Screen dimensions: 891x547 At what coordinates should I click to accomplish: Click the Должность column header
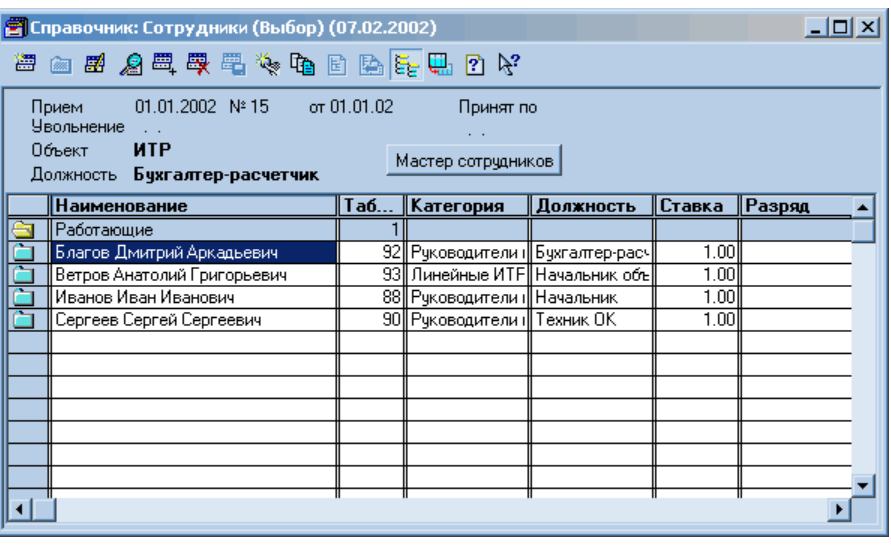592,206
